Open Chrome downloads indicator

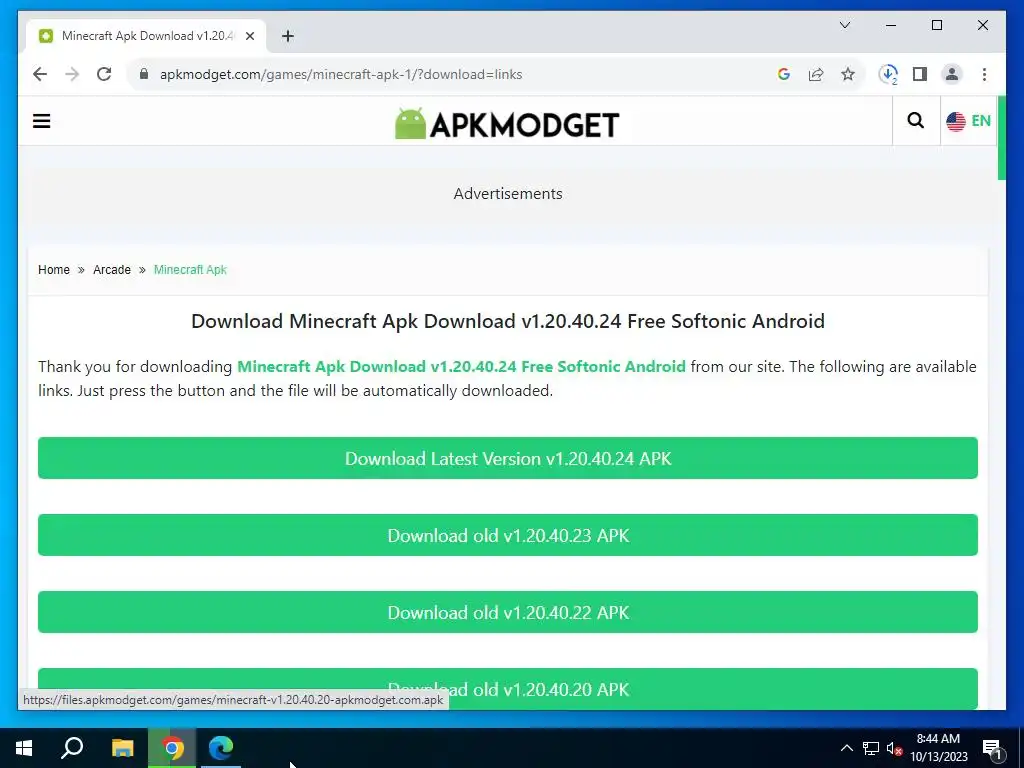click(x=888, y=74)
